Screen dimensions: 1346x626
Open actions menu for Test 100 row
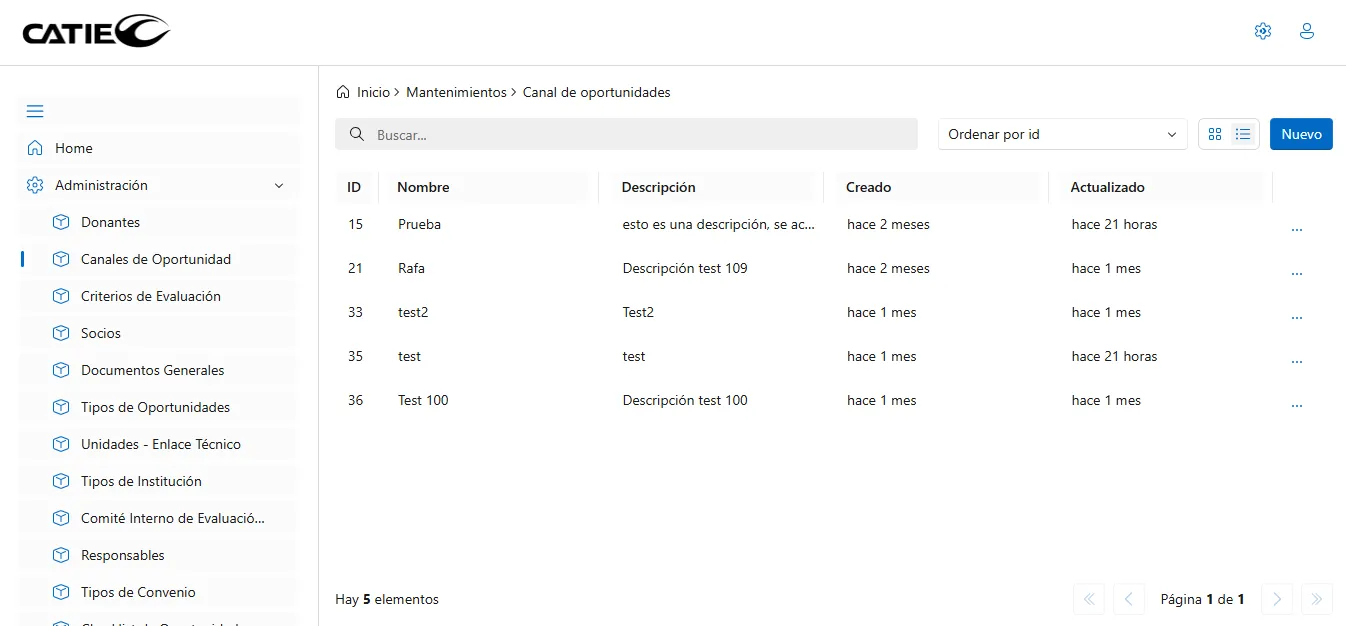coord(1296,405)
